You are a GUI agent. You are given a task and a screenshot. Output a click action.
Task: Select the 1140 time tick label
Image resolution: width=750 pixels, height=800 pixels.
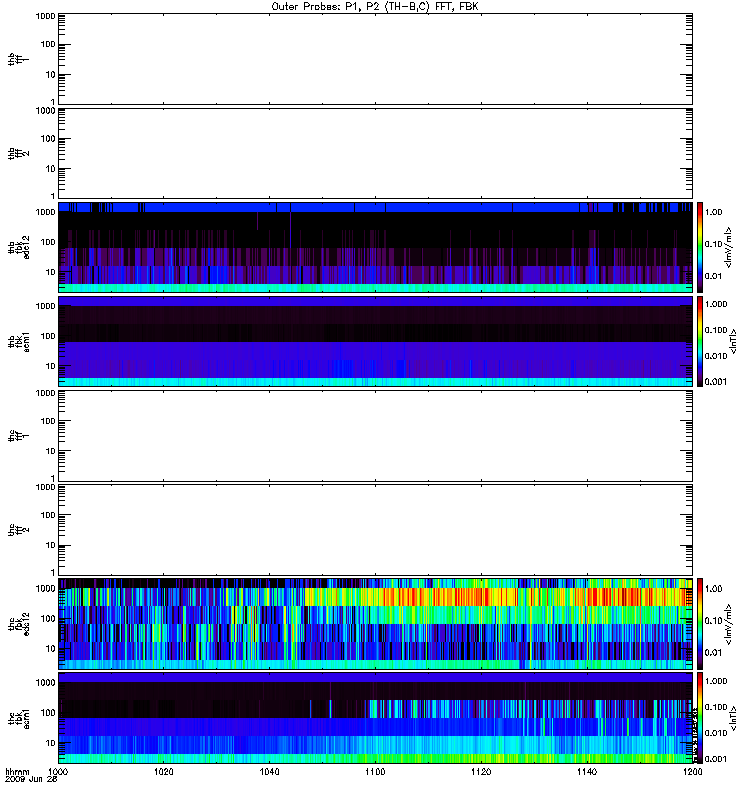586,774
